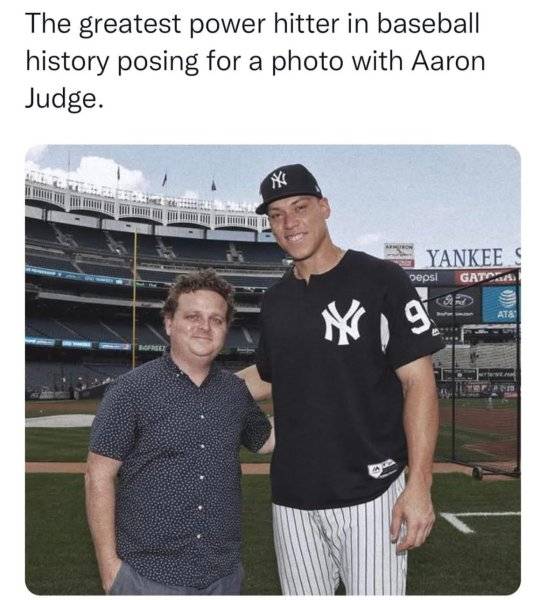Screen dimensions: 546x600
Task: Click the large NY logo on the jersey
Action: click(342, 320)
